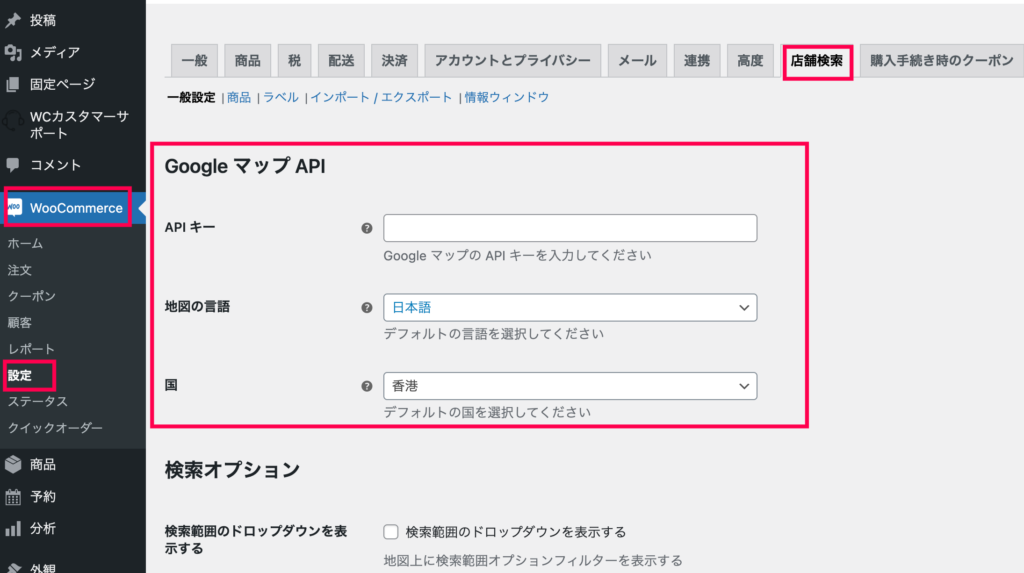Switch to the 一般 tab
The width and height of the screenshot is (1024, 573).
click(x=195, y=61)
